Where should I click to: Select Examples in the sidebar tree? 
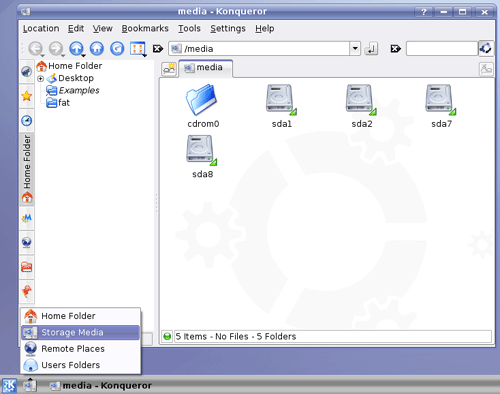tap(73, 91)
